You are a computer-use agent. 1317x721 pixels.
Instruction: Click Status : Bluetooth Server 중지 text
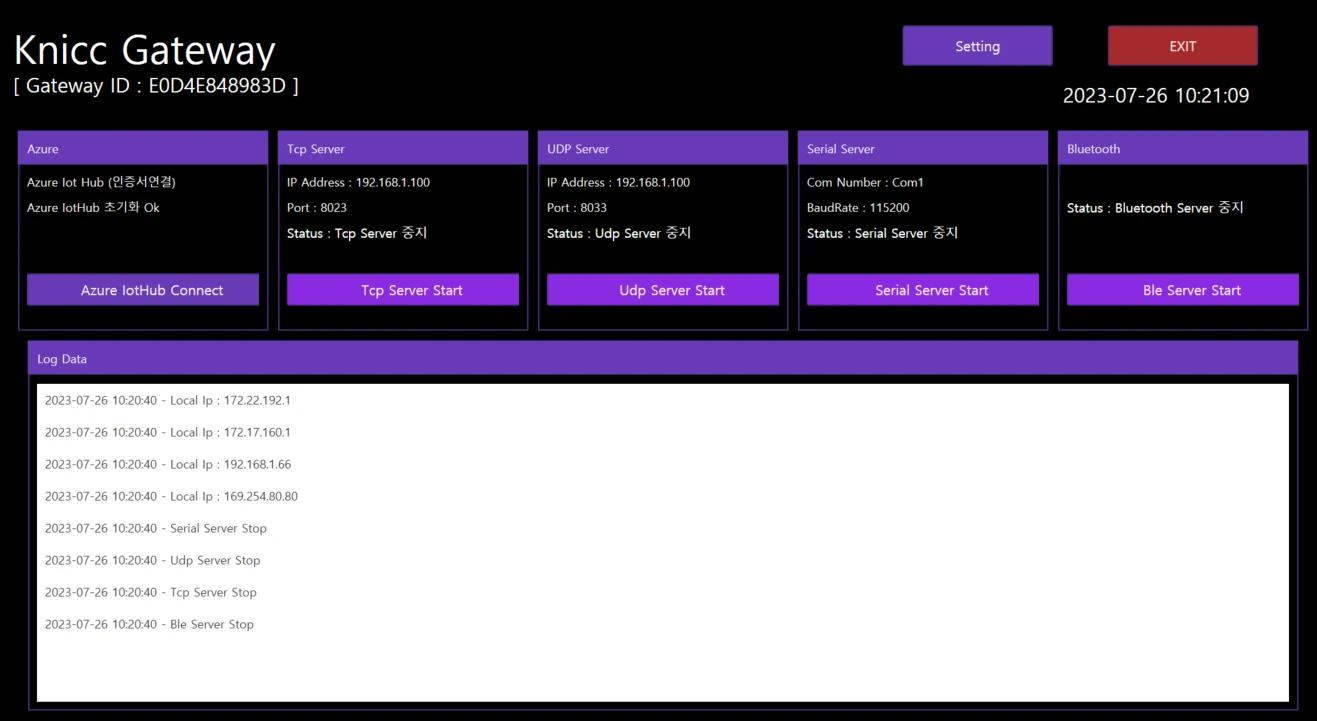tap(1155, 207)
